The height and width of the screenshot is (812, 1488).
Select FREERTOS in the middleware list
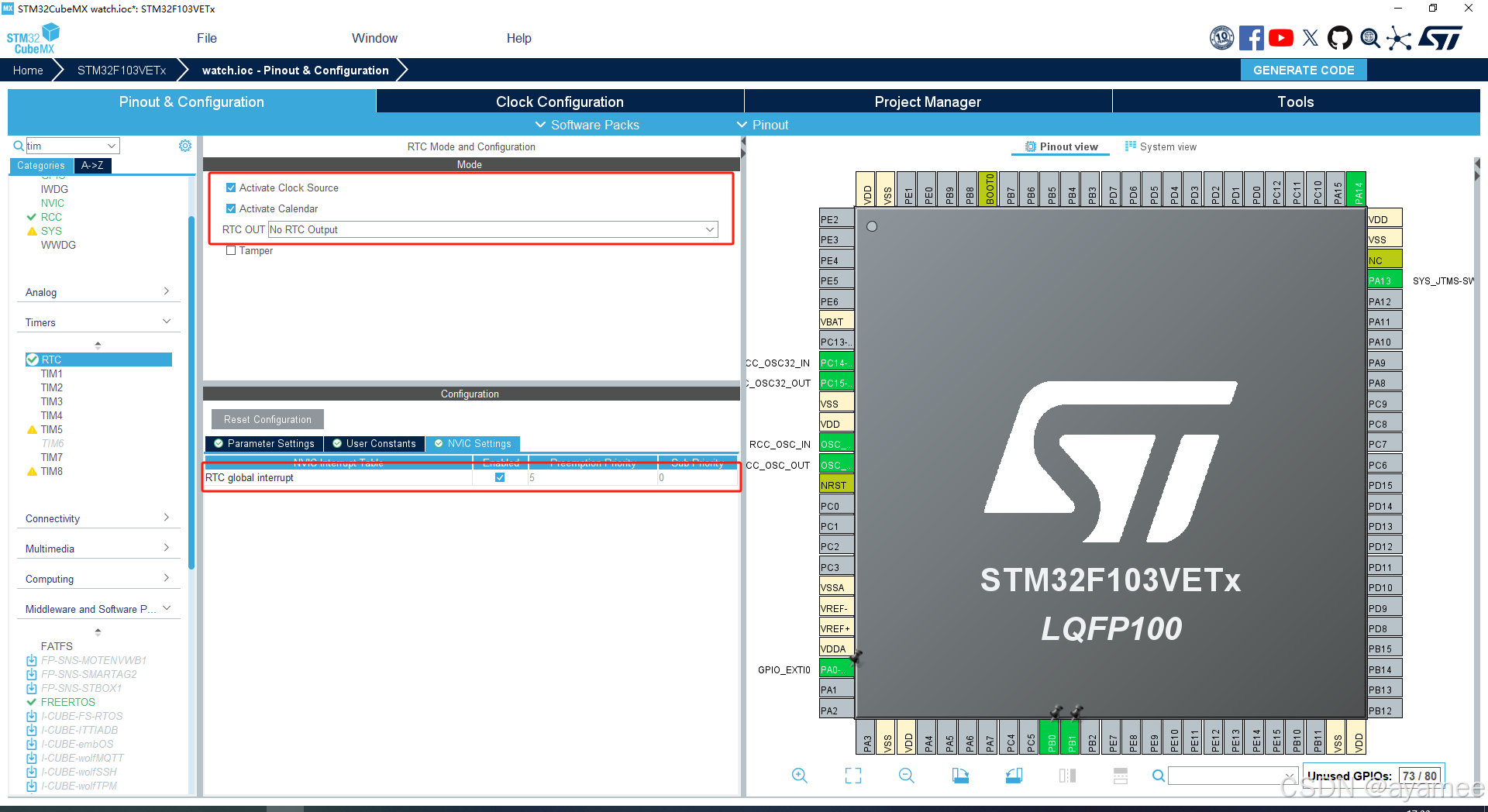68,702
